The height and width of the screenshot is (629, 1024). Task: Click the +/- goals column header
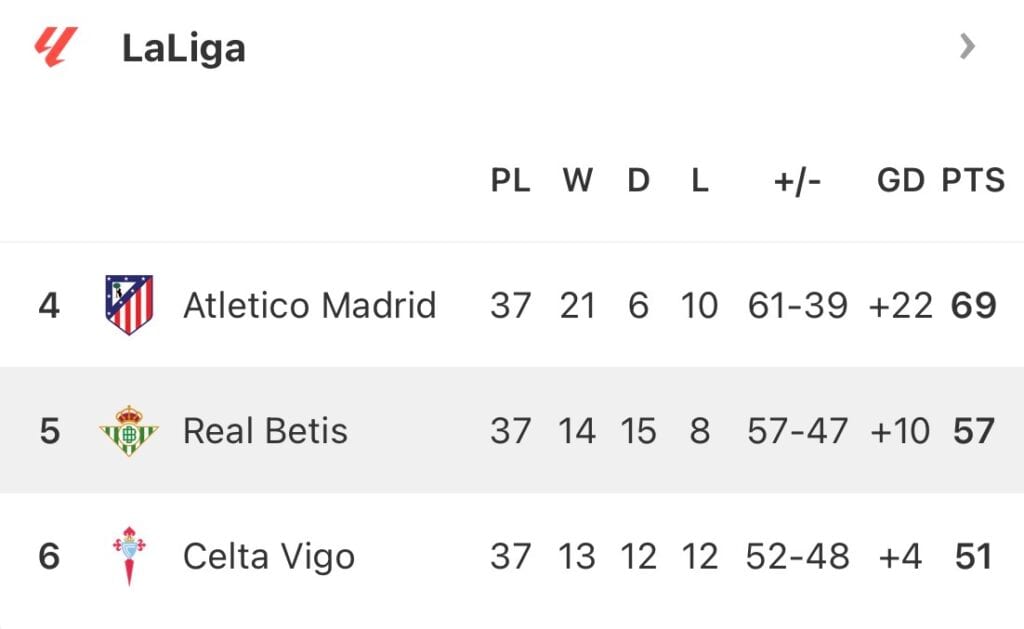click(x=797, y=182)
